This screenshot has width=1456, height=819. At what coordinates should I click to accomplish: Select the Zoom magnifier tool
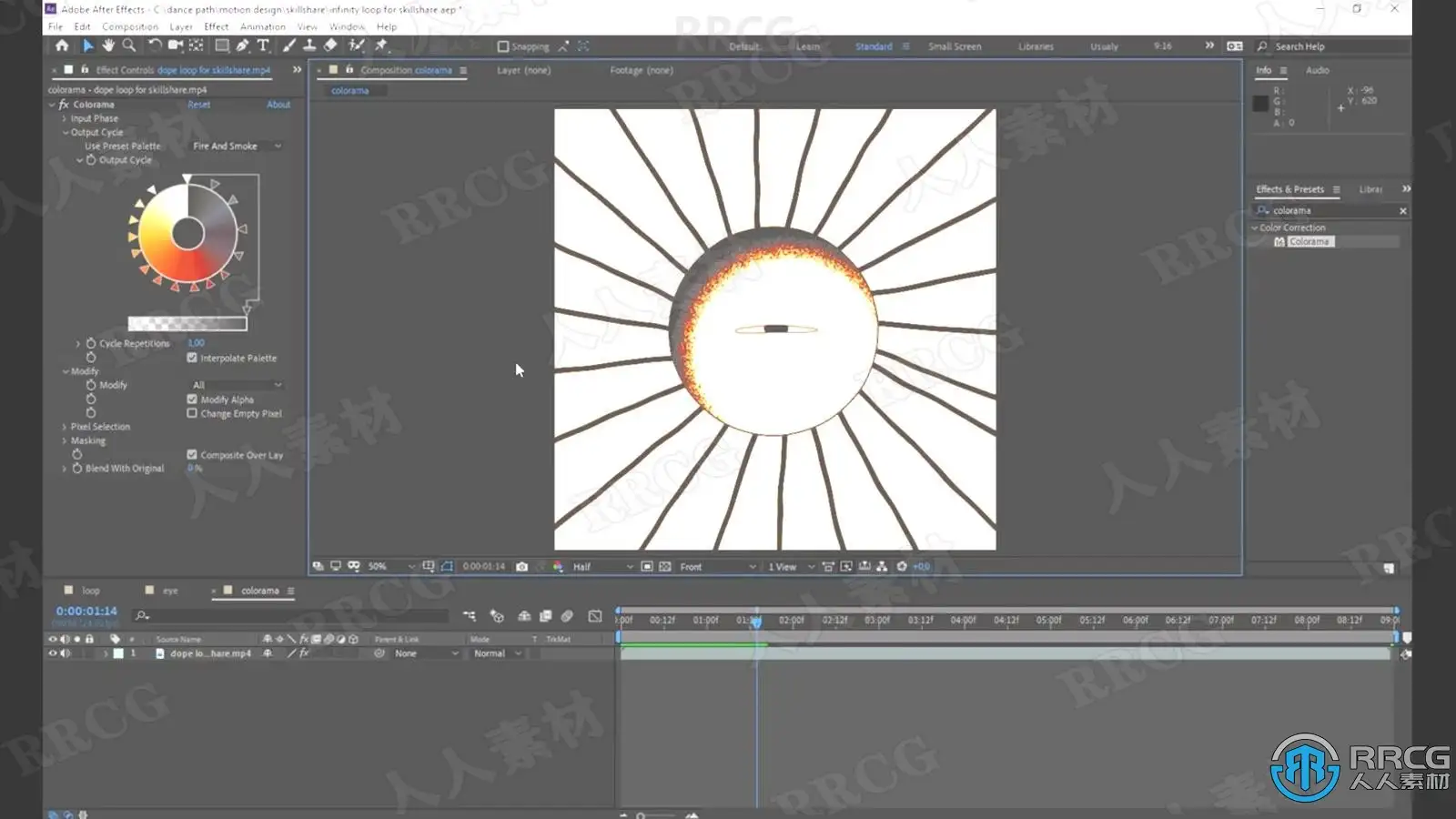tap(129, 45)
